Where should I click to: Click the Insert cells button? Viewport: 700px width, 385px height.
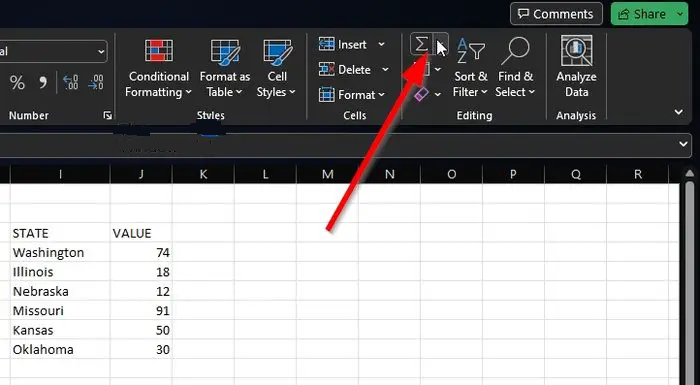343,44
